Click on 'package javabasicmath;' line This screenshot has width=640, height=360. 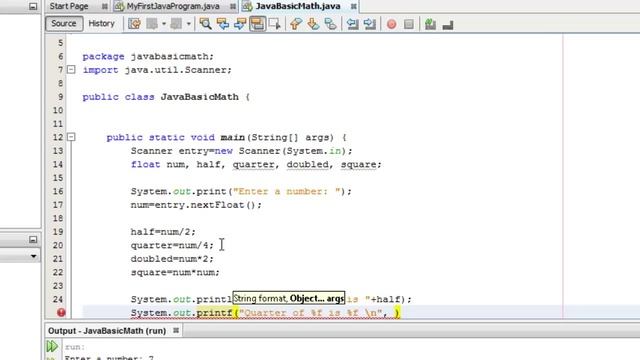[x=148, y=56]
